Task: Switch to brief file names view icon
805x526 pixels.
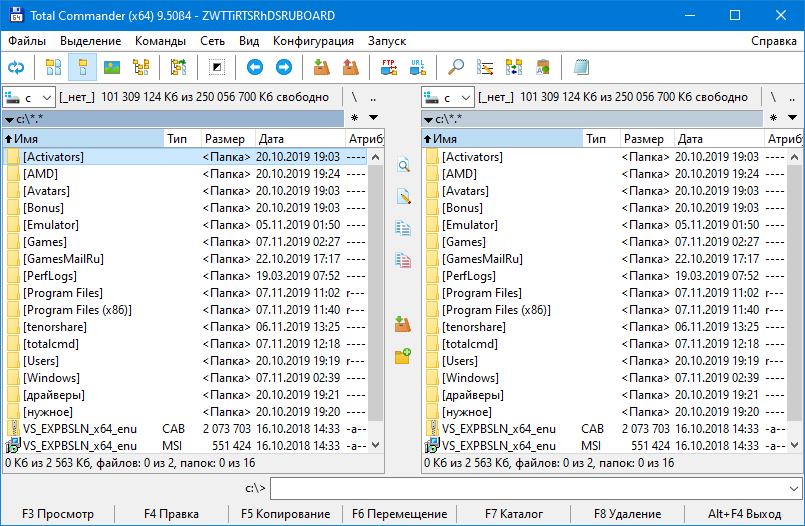Action: [x=53, y=67]
